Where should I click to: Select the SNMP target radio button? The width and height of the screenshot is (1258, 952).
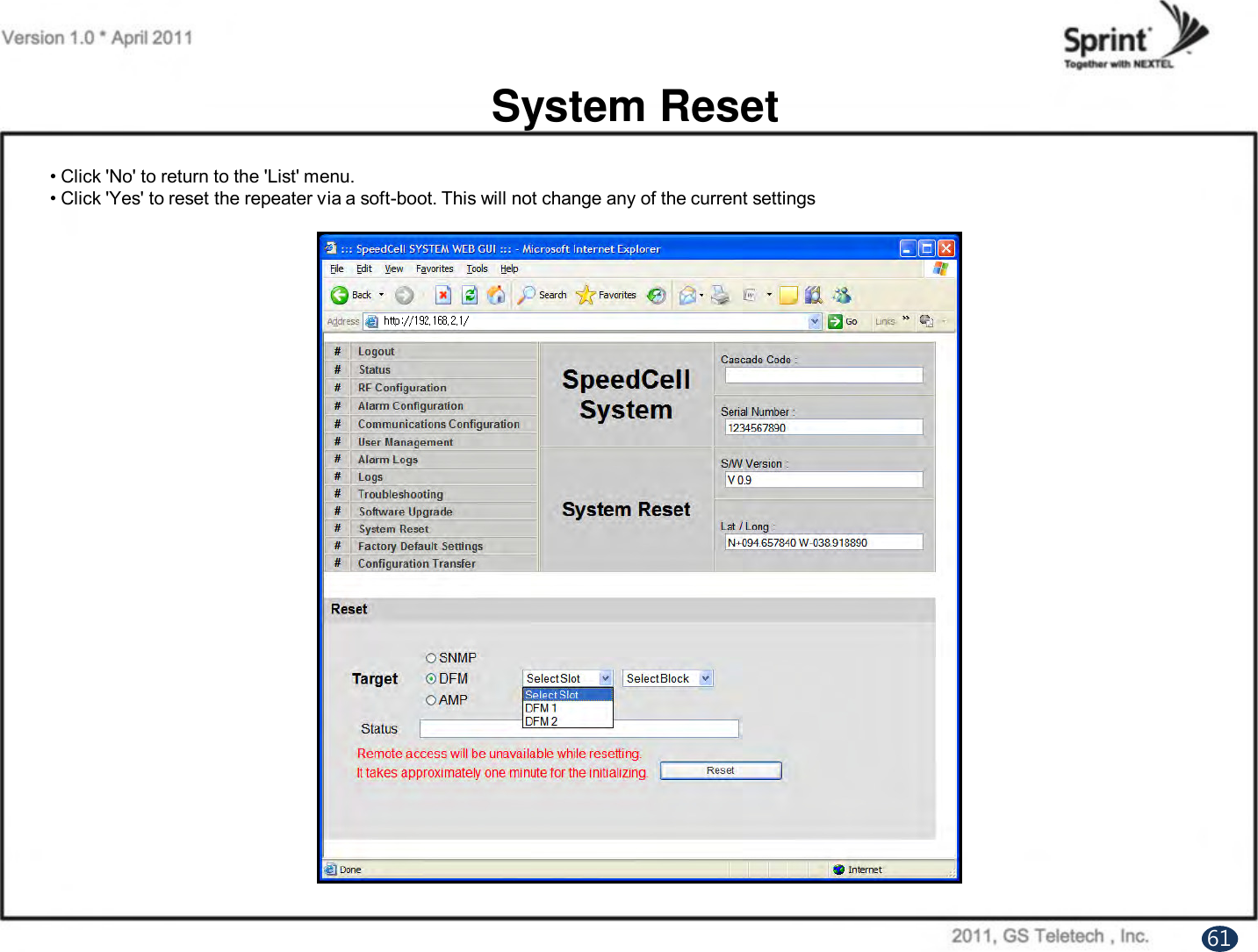coord(431,658)
